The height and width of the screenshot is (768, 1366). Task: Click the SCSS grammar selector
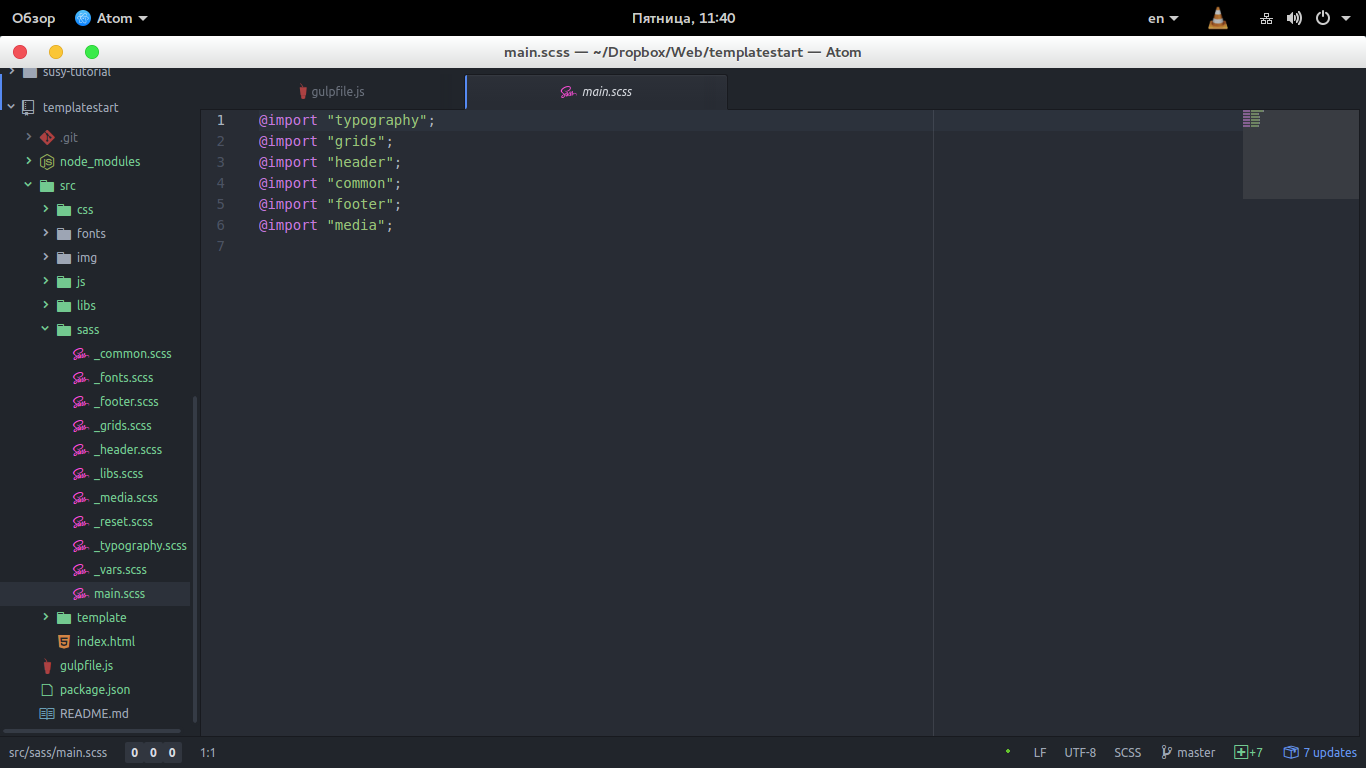click(1127, 752)
